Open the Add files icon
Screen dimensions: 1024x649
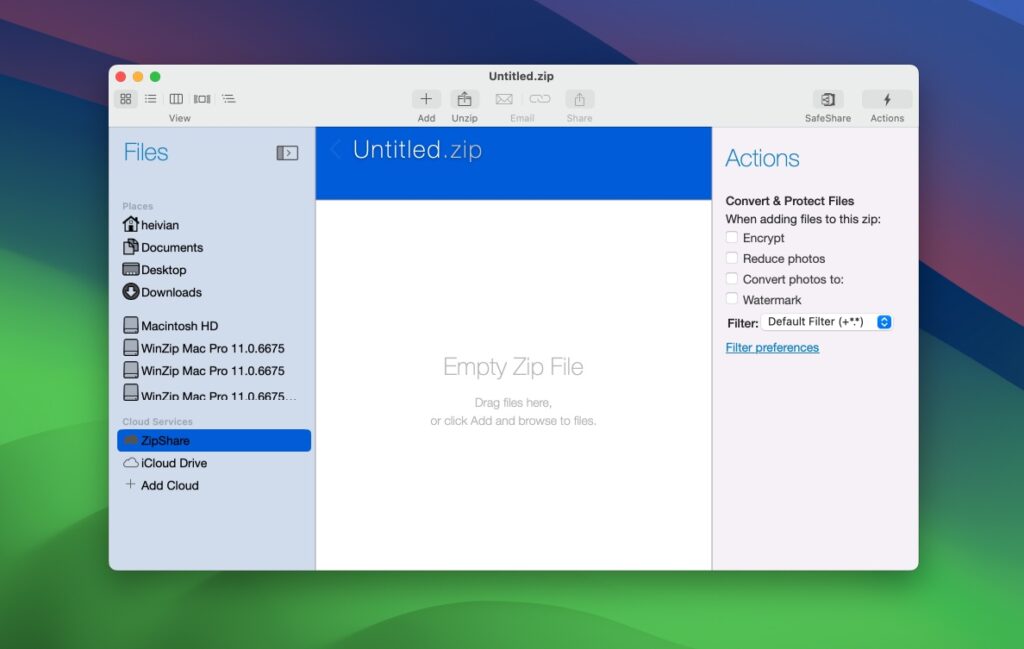(426, 99)
